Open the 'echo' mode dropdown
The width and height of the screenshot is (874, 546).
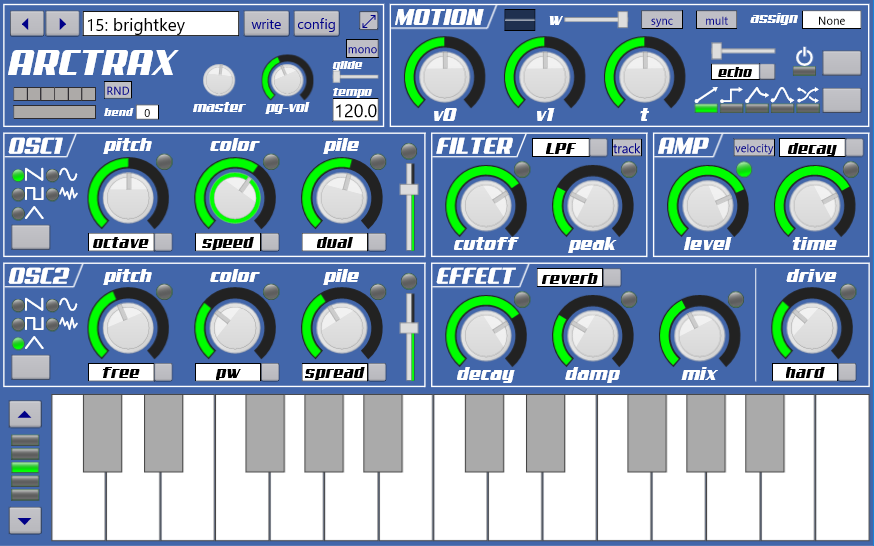click(743, 71)
